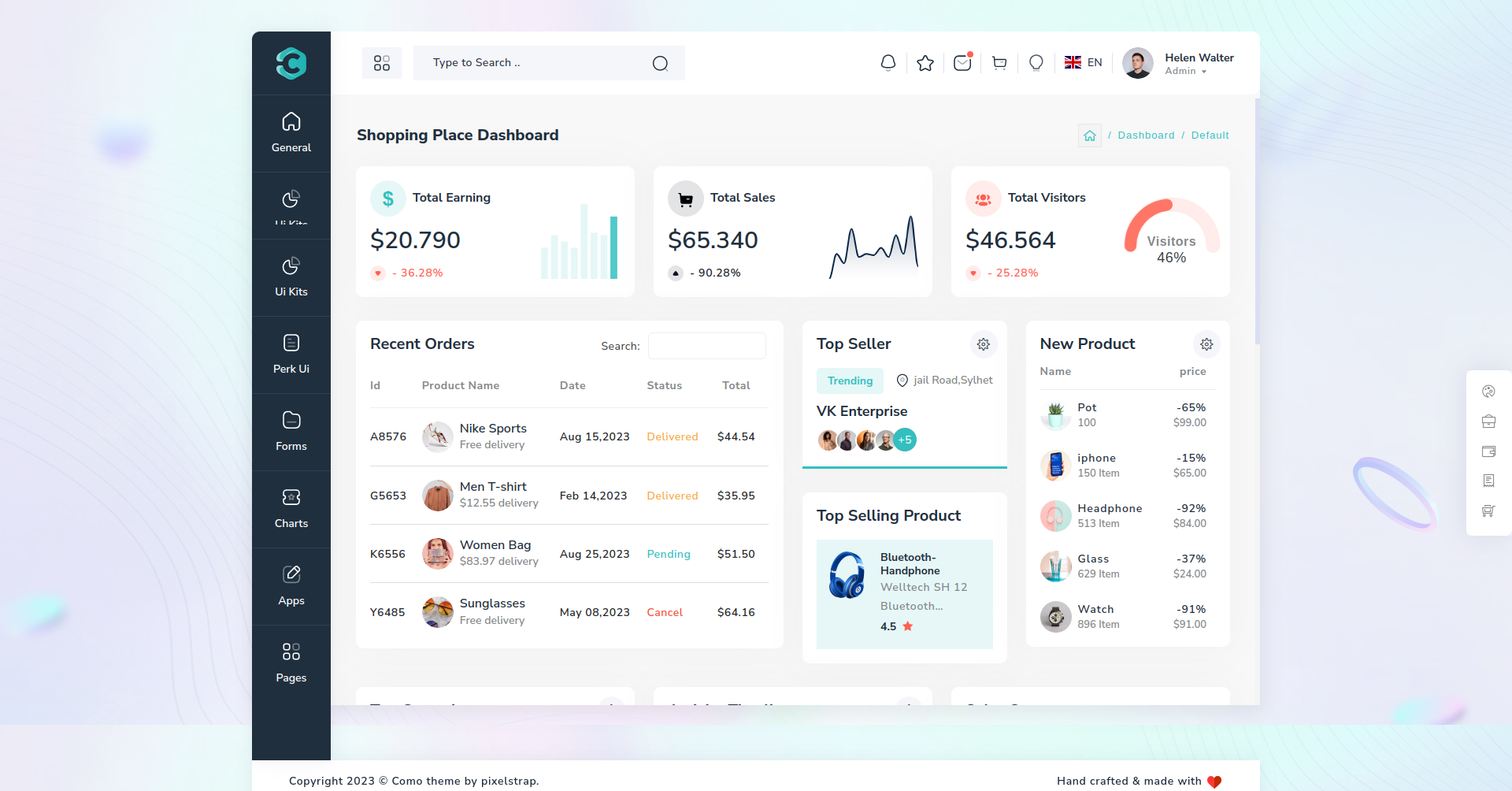The image size is (1512, 791).
Task: Click the notification bell icon
Action: 888,63
